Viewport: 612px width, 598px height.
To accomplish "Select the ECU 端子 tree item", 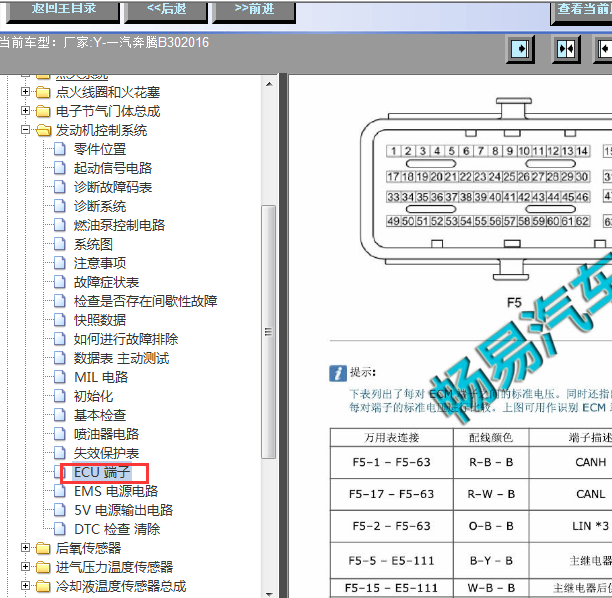I will [x=102, y=472].
